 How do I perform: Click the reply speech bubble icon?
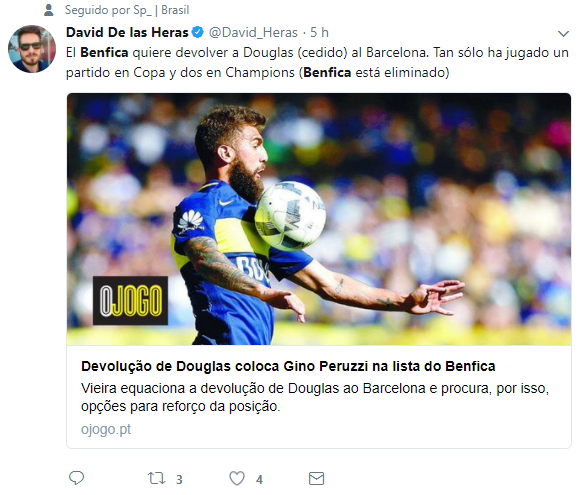click(77, 478)
